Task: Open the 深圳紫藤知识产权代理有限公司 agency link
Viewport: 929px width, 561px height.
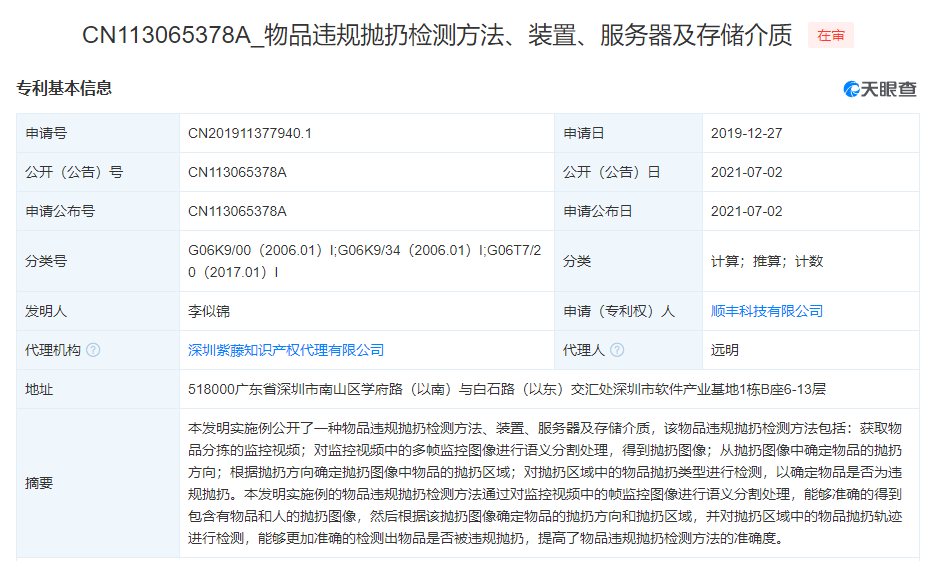Action: [x=286, y=350]
